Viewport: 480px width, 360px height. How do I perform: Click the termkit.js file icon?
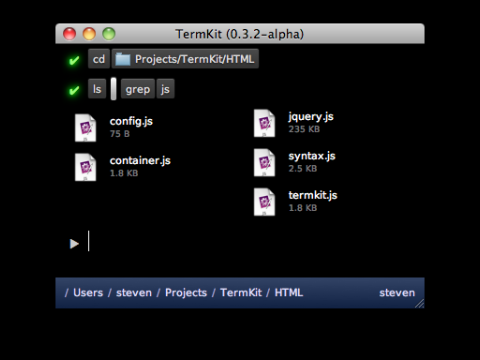click(264, 202)
